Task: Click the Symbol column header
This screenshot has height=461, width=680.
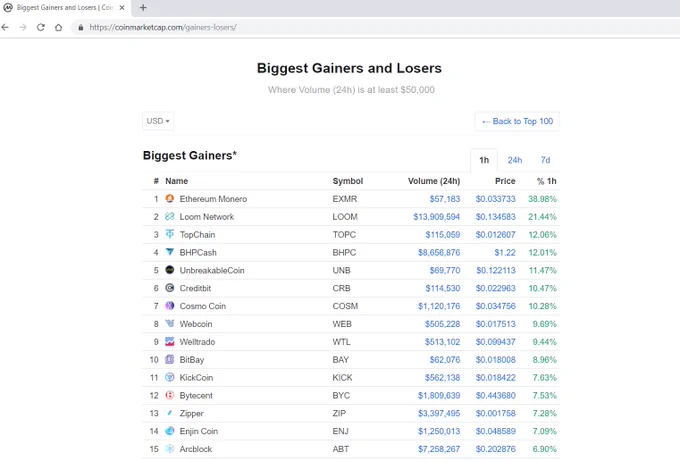Action: pos(347,181)
